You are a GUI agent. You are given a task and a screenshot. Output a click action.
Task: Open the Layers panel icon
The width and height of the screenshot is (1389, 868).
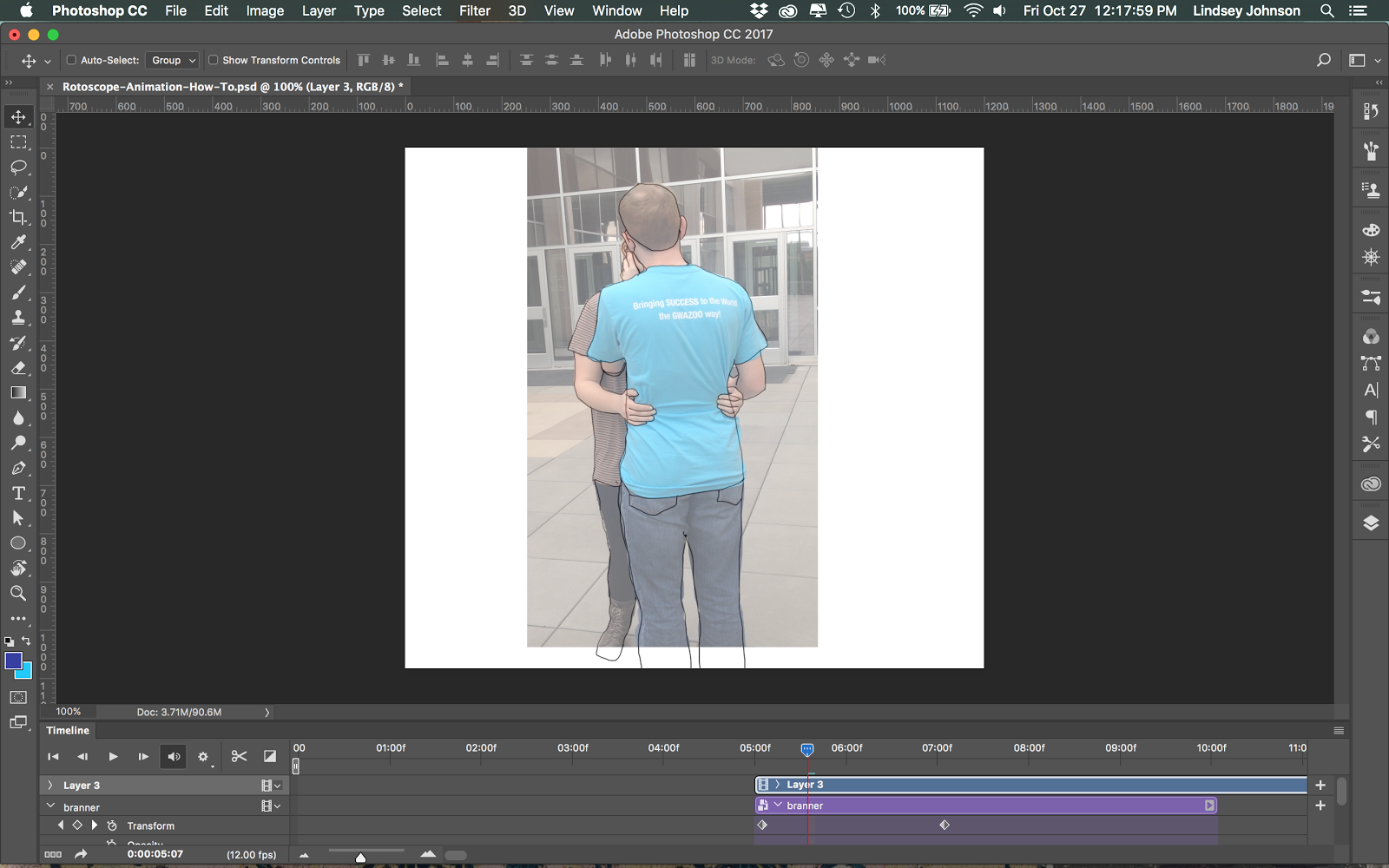(x=1371, y=523)
